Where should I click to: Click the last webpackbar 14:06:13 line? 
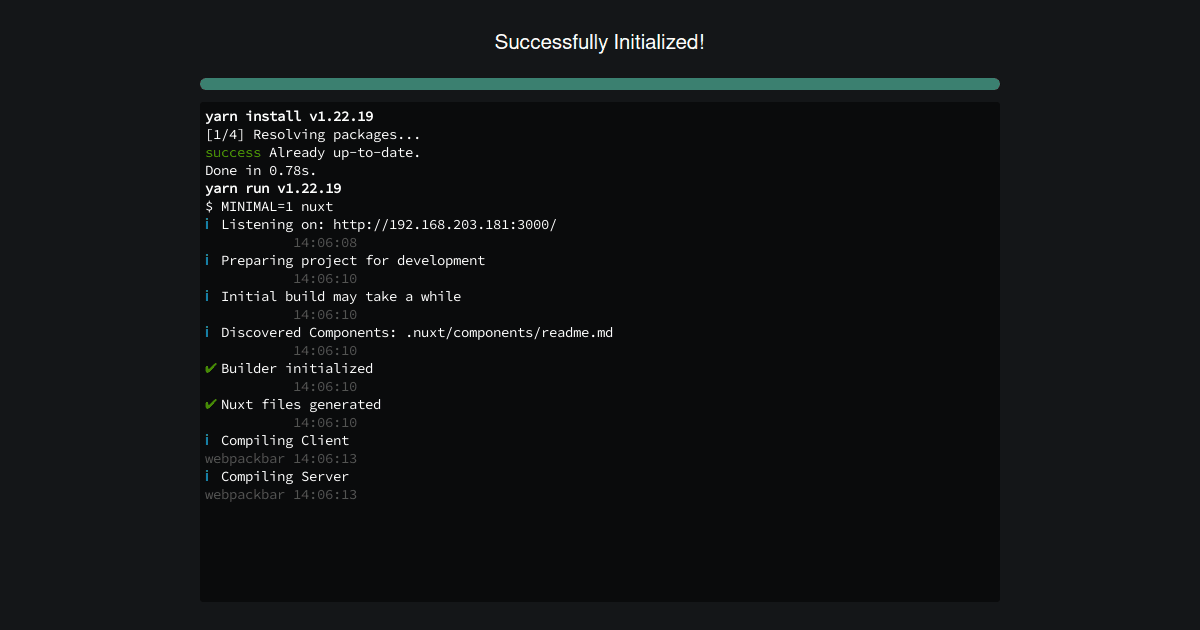[281, 494]
